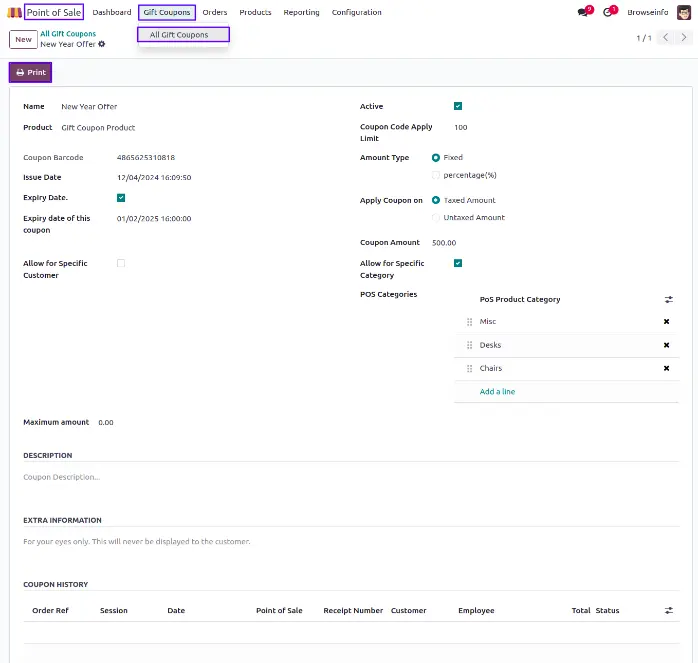Screen dimensions: 698x663
Task: Click Add a line link
Action: 497,392
